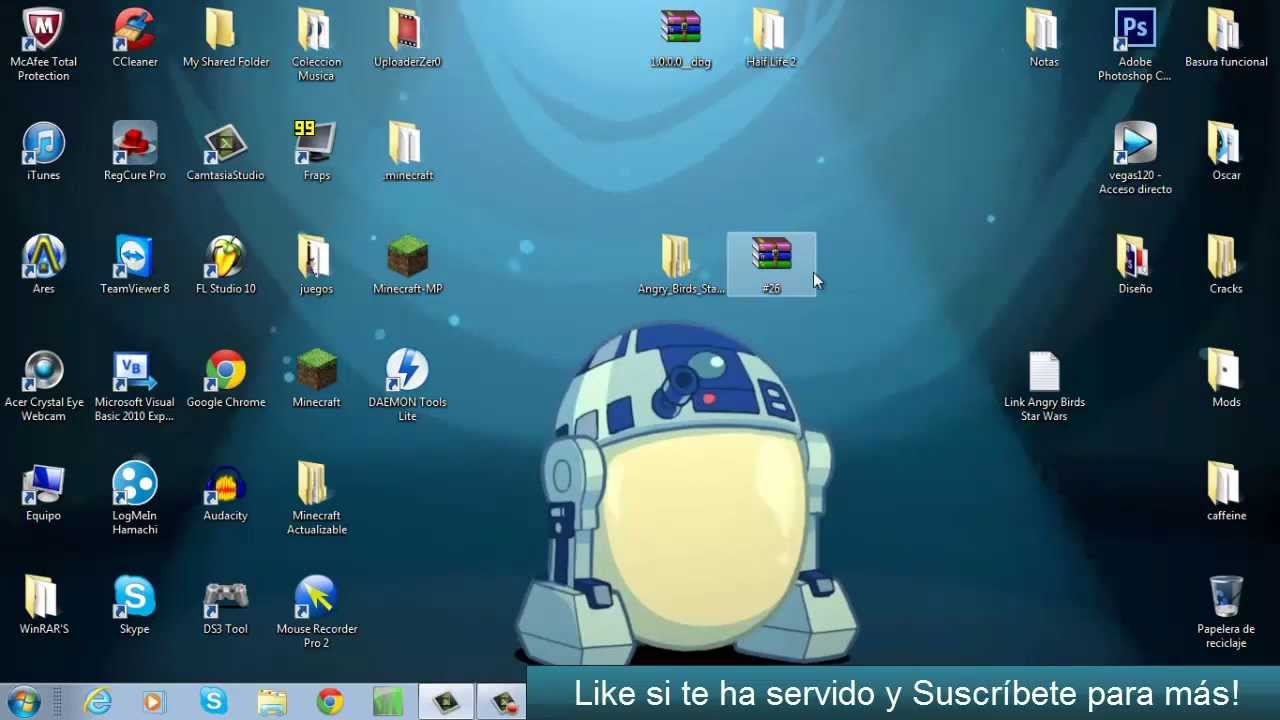Open the Cracks folder
1280x720 pixels.
[1226, 265]
